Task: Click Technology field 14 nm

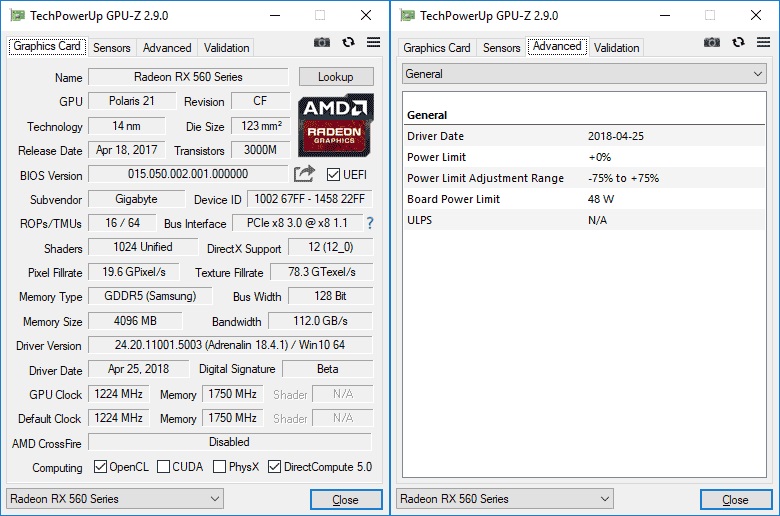Action: (127, 126)
